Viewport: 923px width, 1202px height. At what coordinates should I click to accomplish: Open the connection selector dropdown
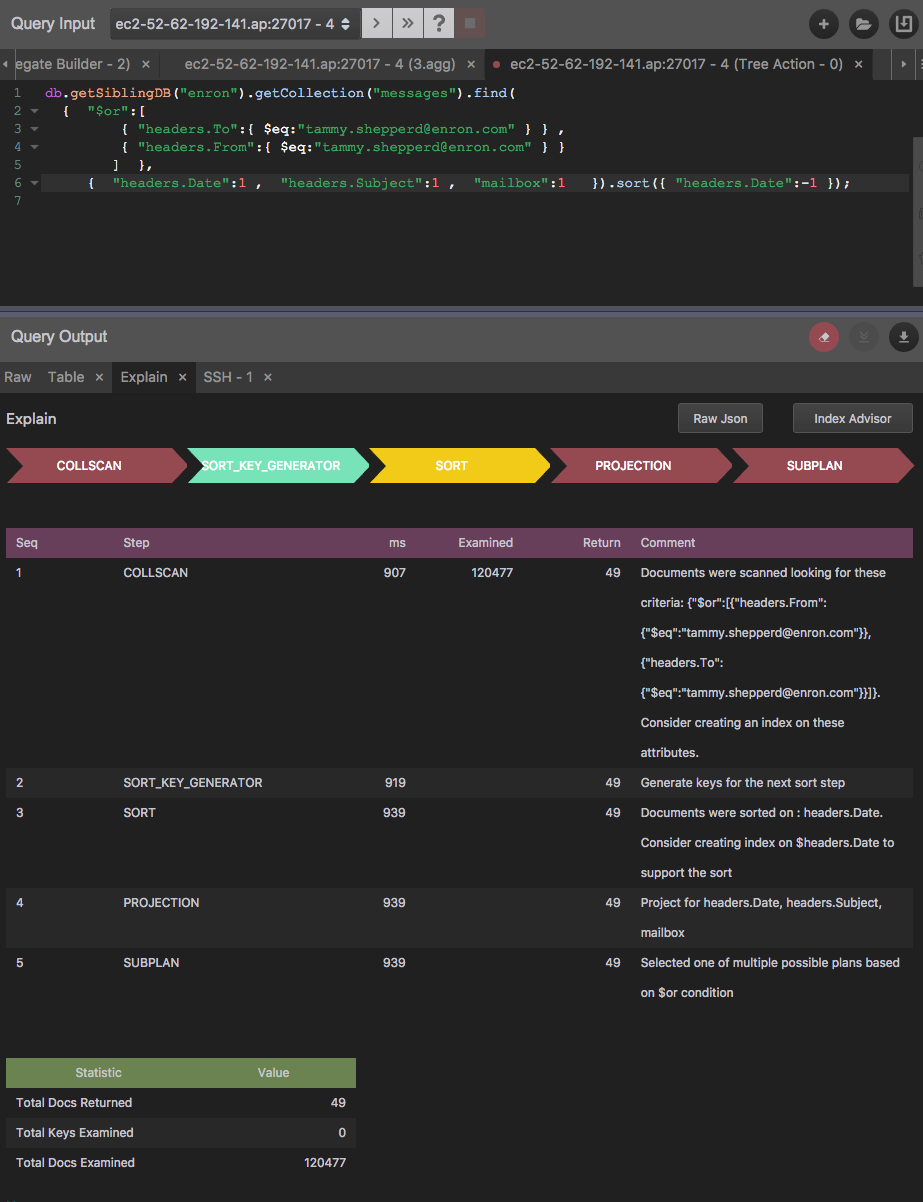pos(344,23)
